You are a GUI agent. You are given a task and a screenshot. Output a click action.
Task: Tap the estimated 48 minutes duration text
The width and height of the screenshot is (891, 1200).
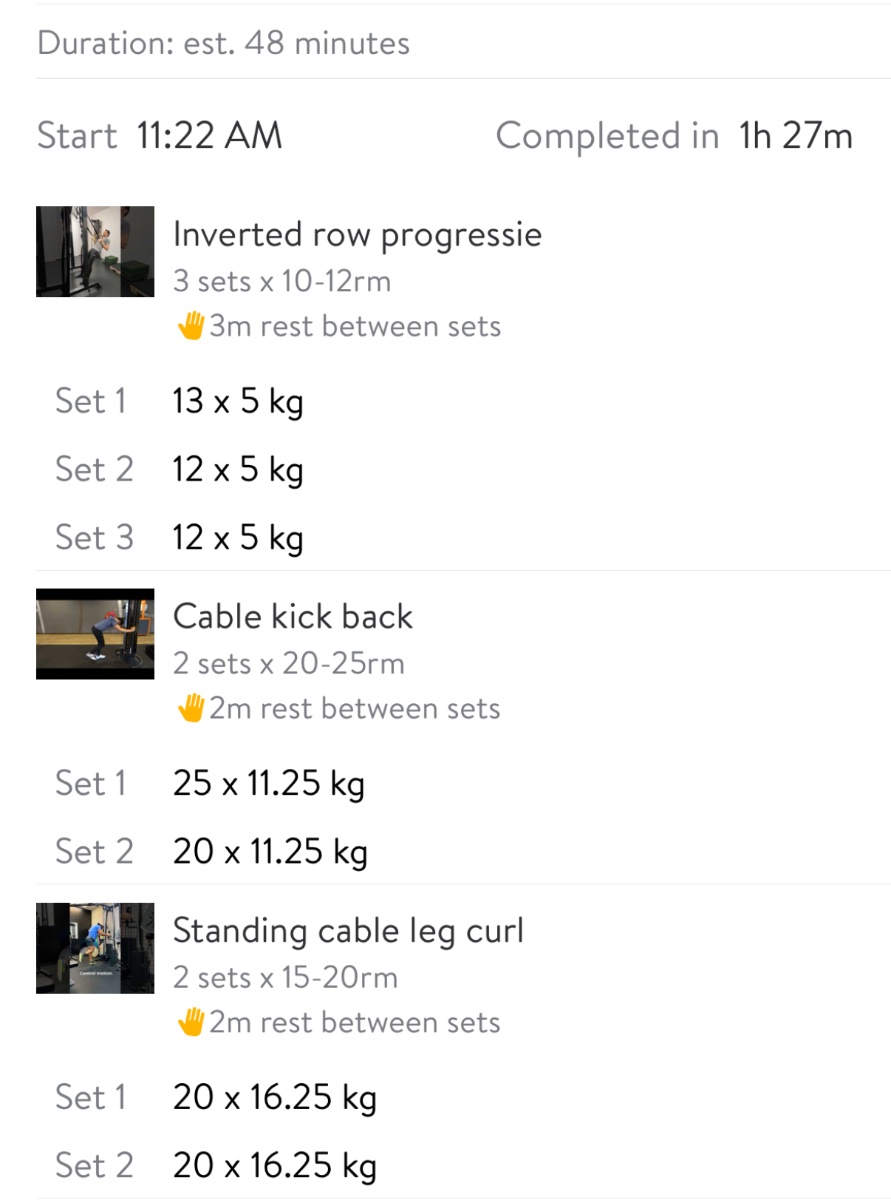click(x=223, y=44)
